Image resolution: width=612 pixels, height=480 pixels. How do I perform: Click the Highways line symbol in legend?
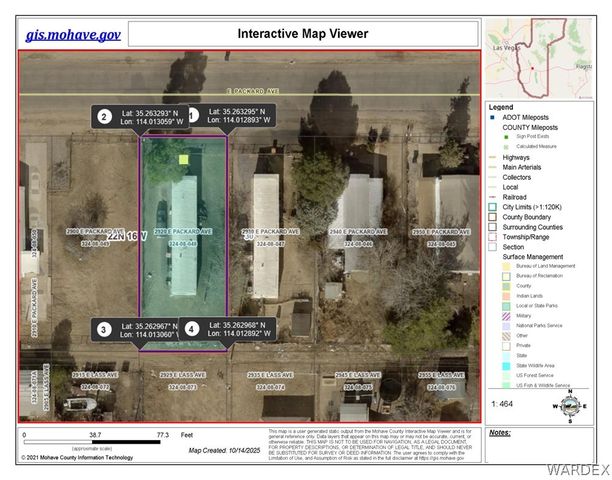(493, 157)
